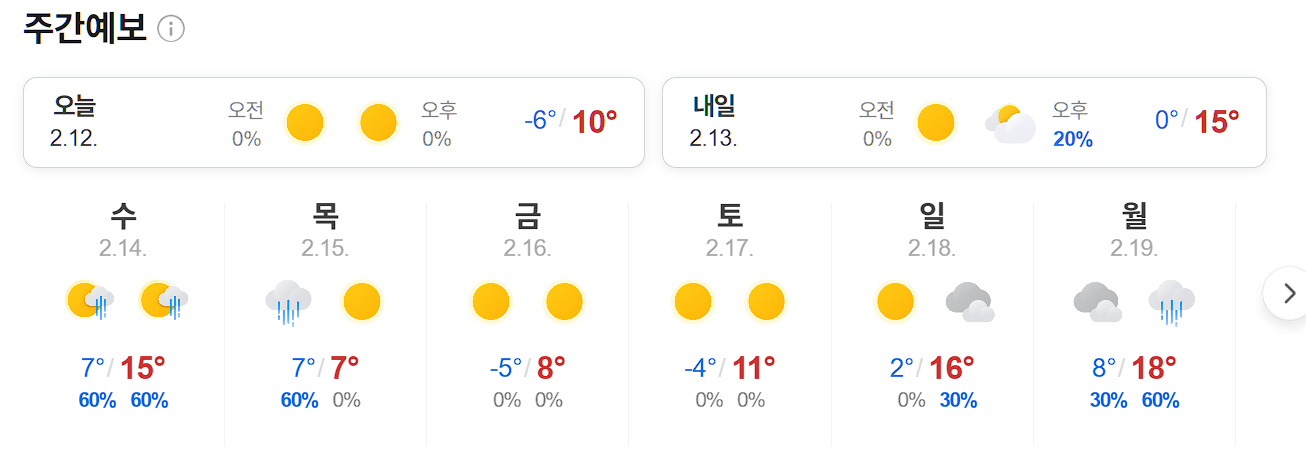Click Sunday 2.18 afternoon cloudy icon
This screenshot has height=465, width=1306.
[969, 301]
